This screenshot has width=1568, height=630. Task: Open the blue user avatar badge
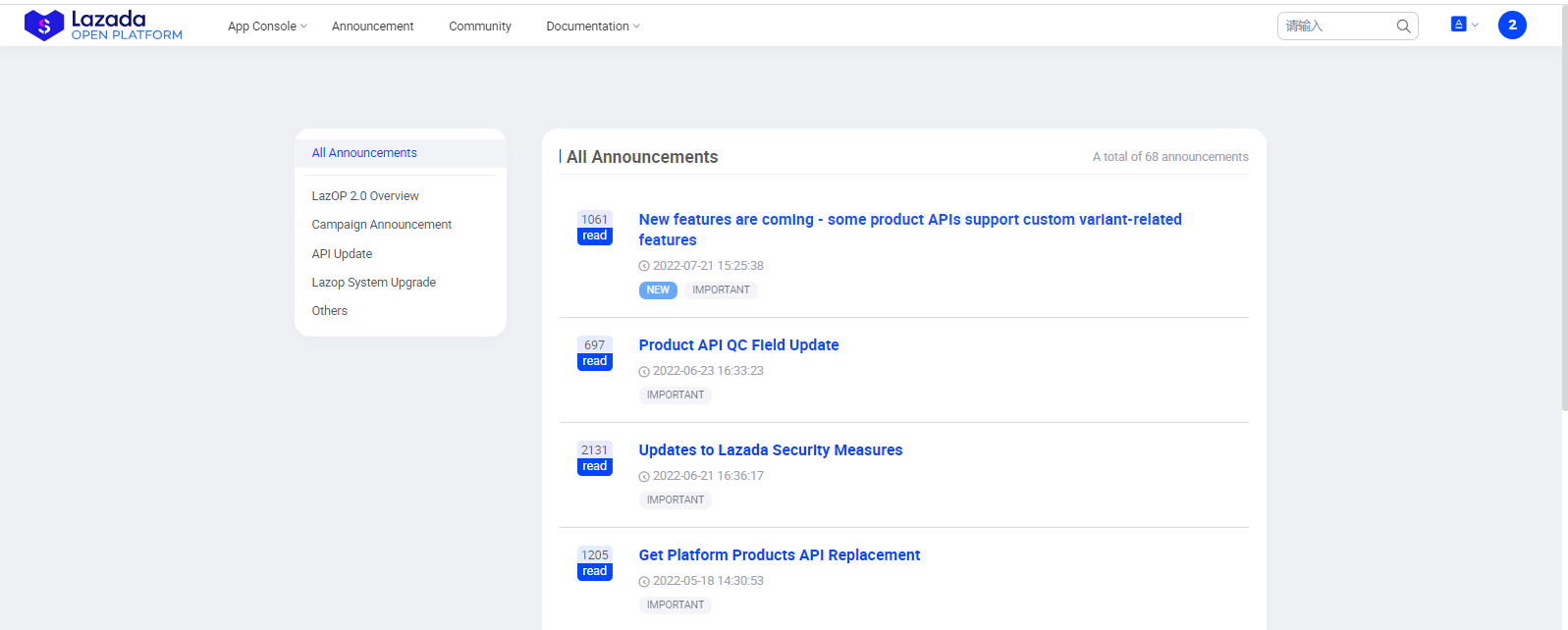pos(1511,26)
